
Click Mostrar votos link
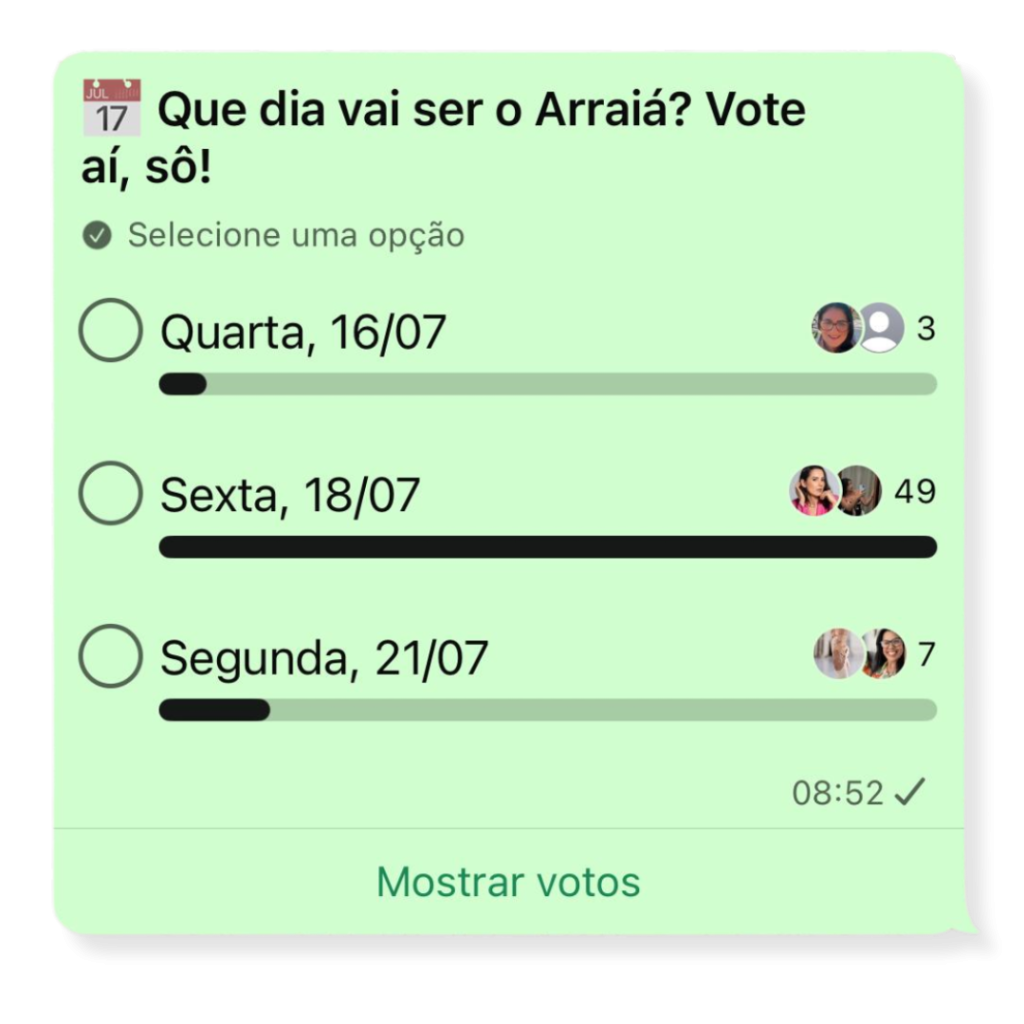(x=509, y=882)
